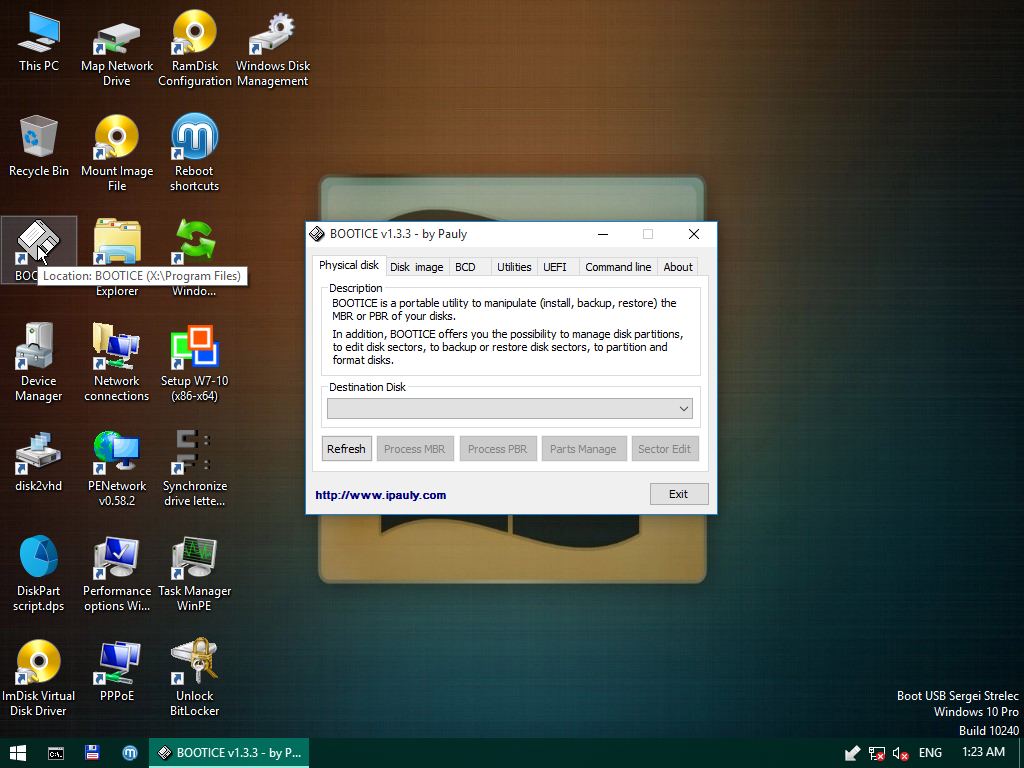Open DiskPart script.dps file

point(39,573)
